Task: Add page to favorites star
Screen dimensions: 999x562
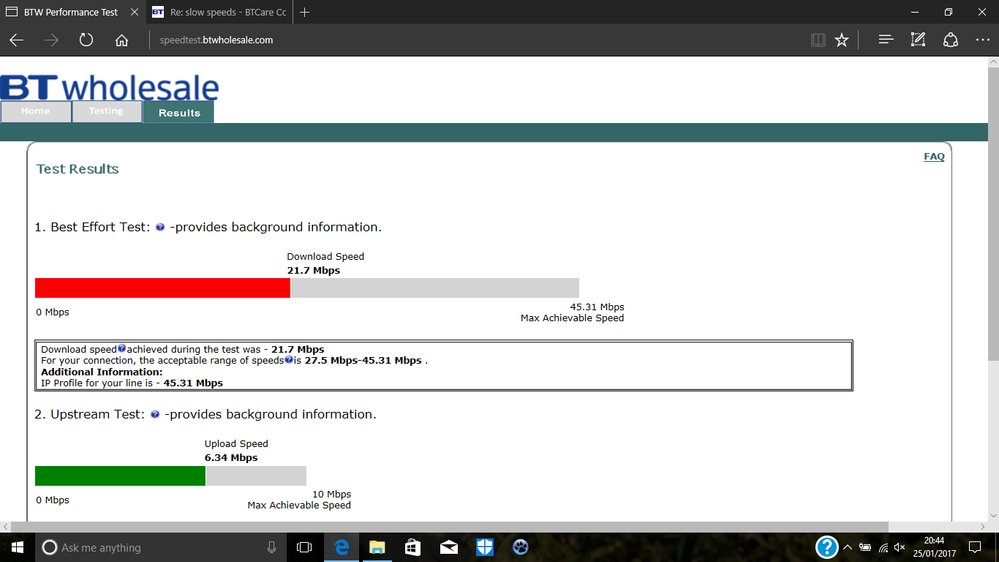Action: (x=842, y=40)
